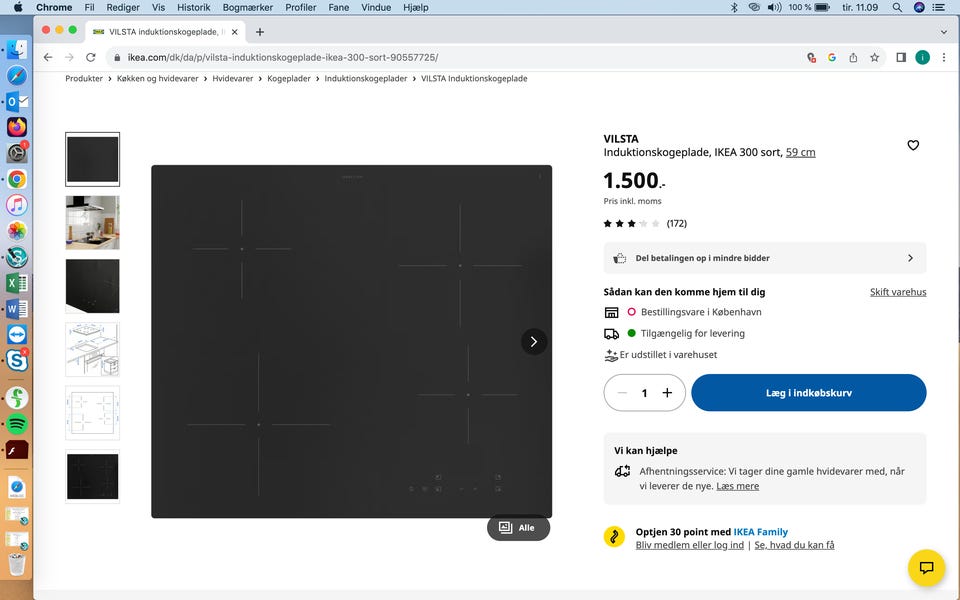Click the Chrome back arrow
The width and height of the screenshot is (960, 600).
coord(48,58)
